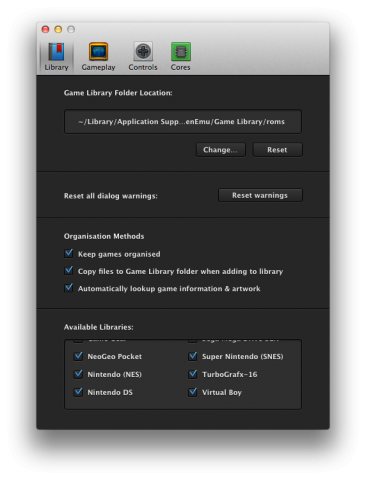
Task: Uncheck the Nintendo DS library
Action: click(x=78, y=392)
